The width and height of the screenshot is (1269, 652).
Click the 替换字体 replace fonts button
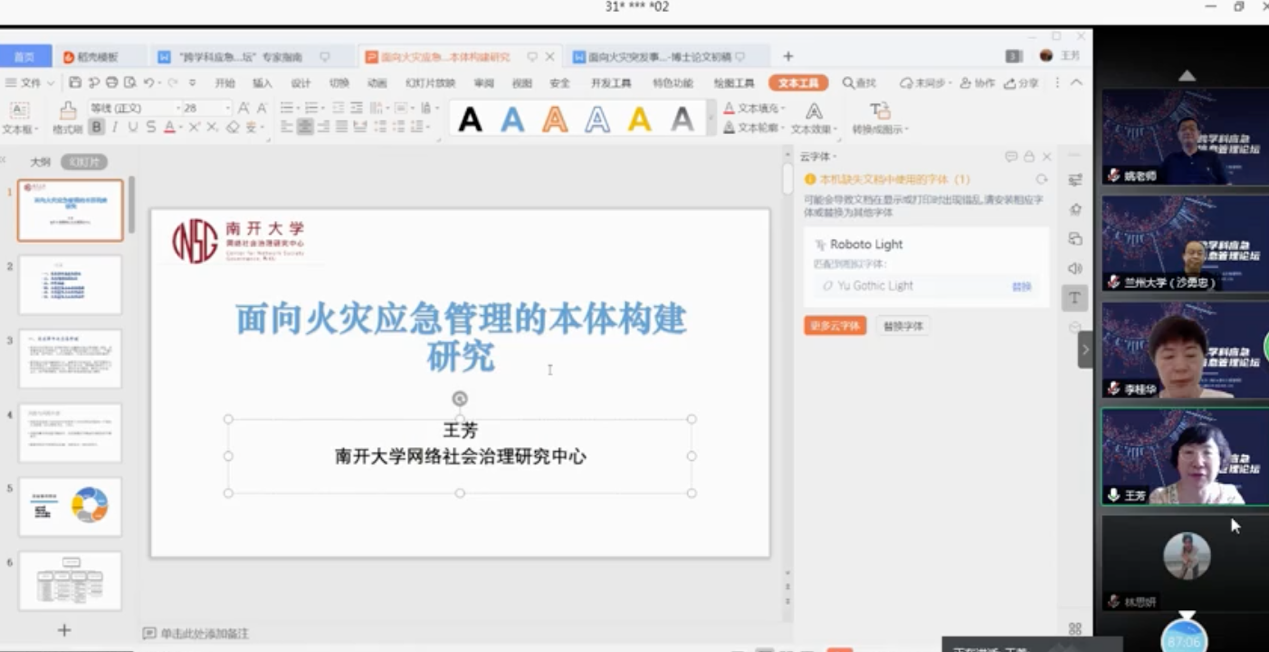point(902,326)
